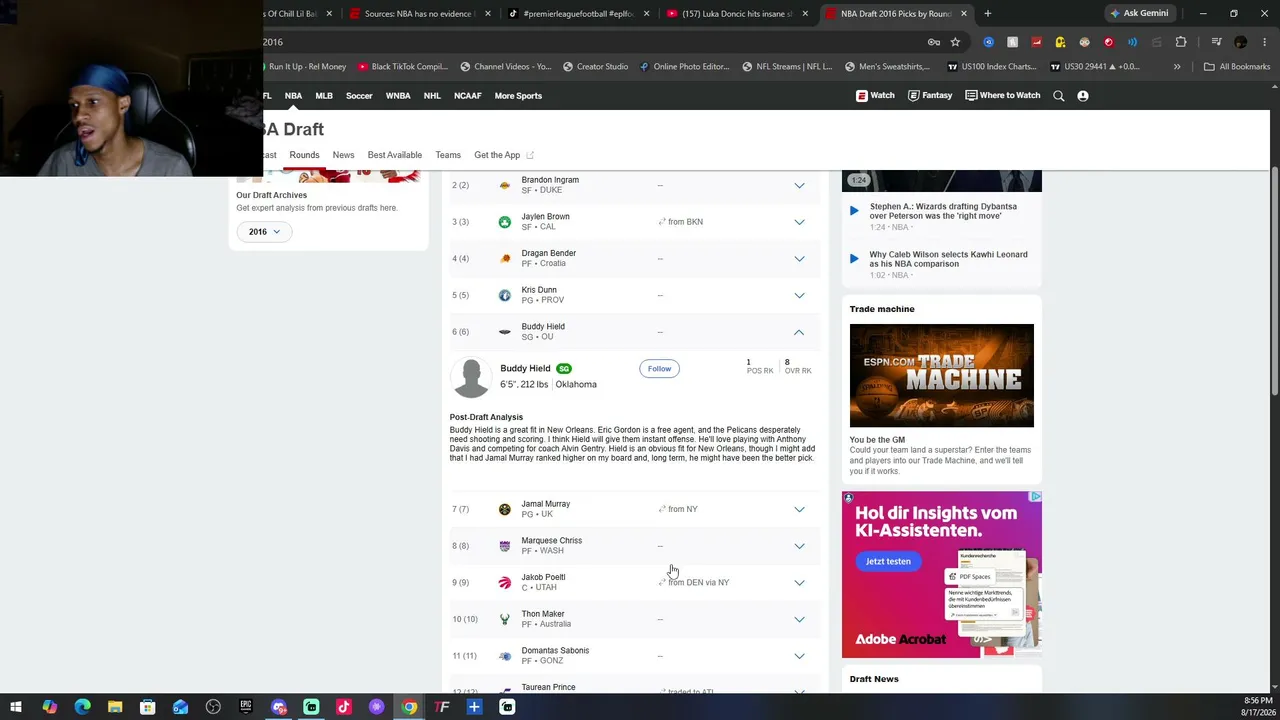Screen dimensions: 1280x720
Task: Expand Marquese Chriss pick details
Action: click(x=799, y=546)
